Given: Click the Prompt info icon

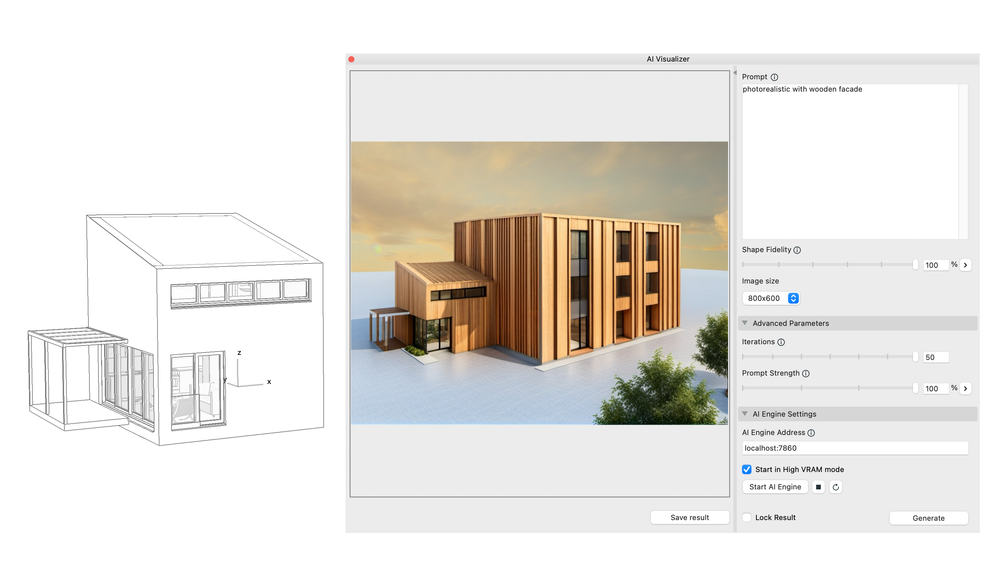Looking at the screenshot, I should (774, 77).
